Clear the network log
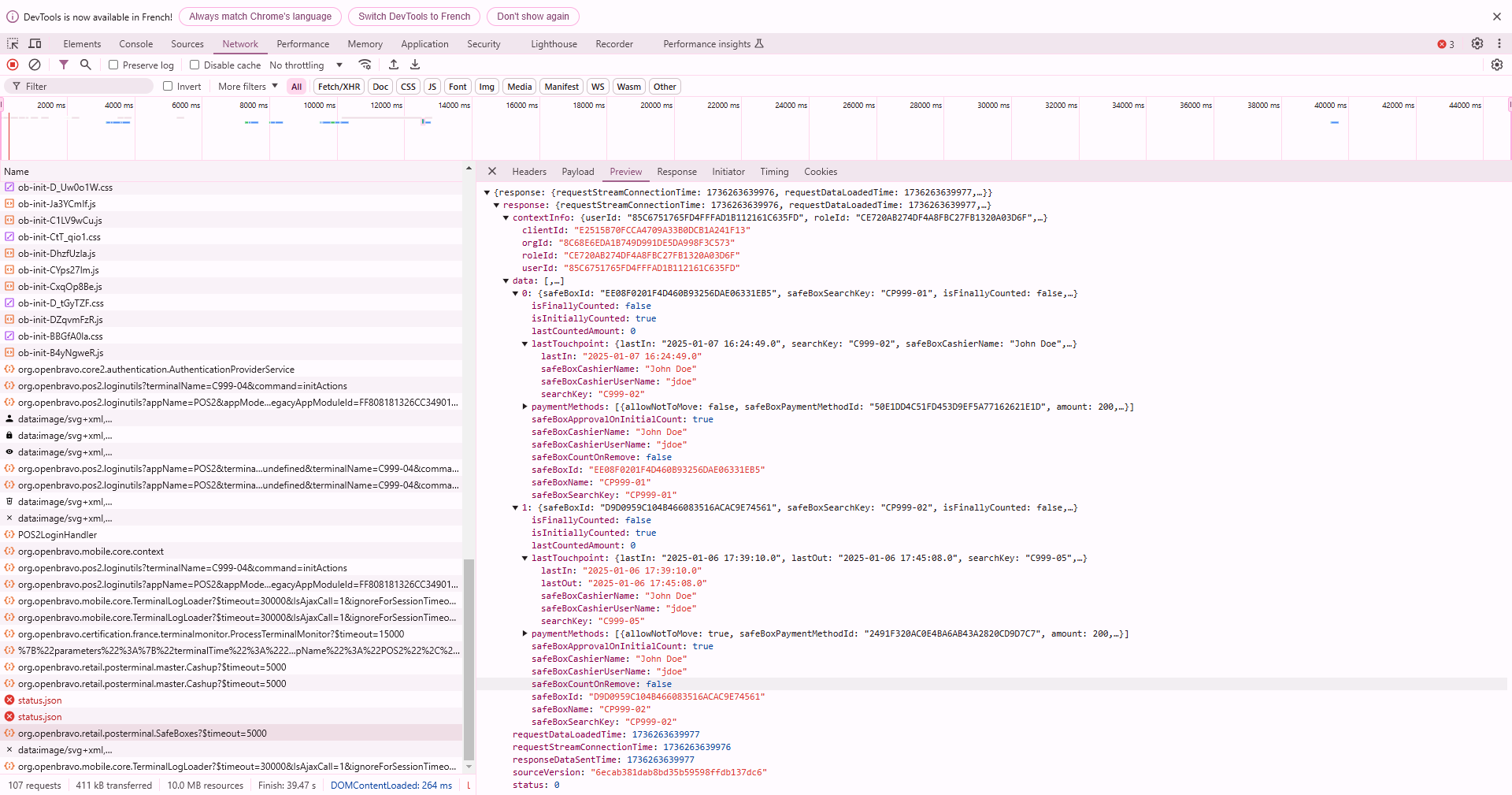Screen dimensions: 1512x795 coord(35,65)
